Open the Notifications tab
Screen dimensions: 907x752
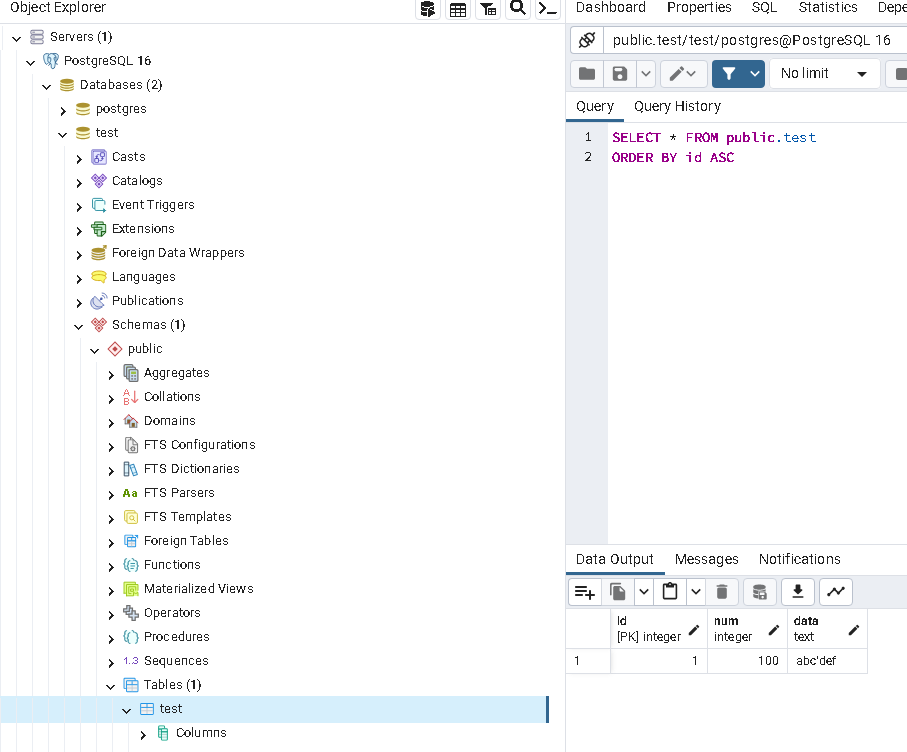click(x=799, y=559)
